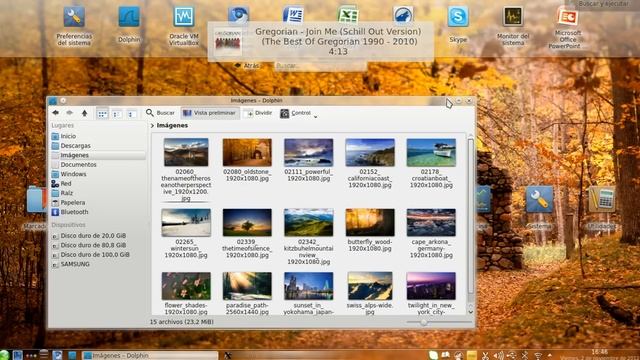Viewport: 640px width, 360px height.
Task: Select butterfly_wood image thumbnail
Action: (370, 222)
